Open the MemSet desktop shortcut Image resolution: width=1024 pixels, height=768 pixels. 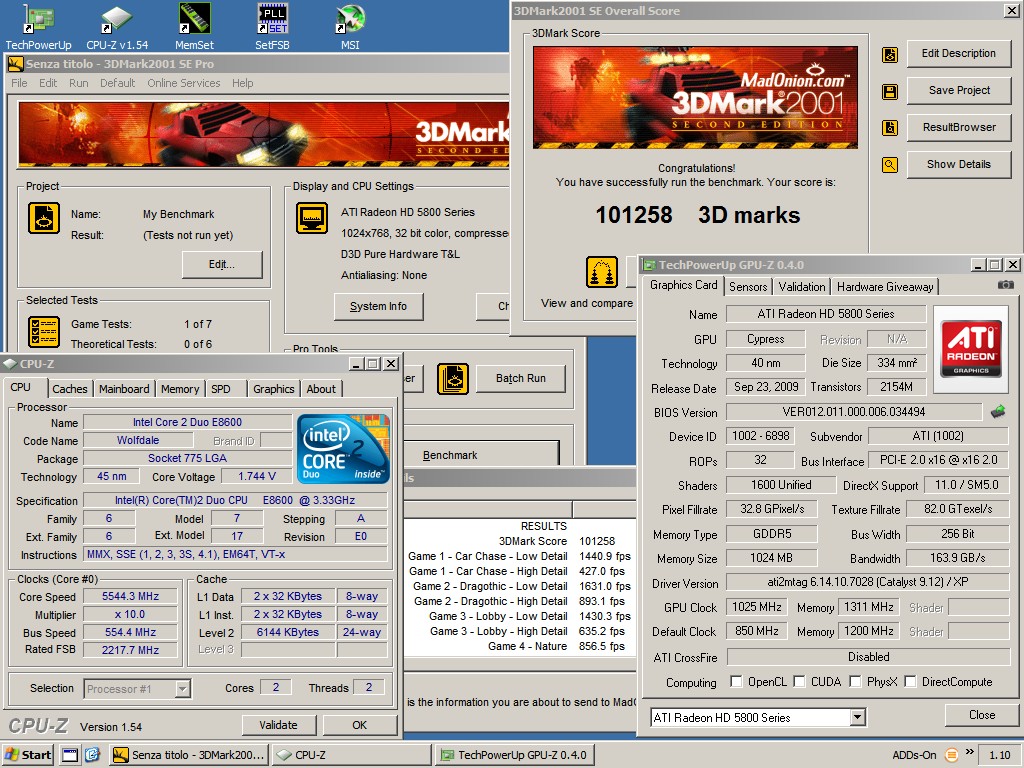pyautogui.click(x=195, y=27)
